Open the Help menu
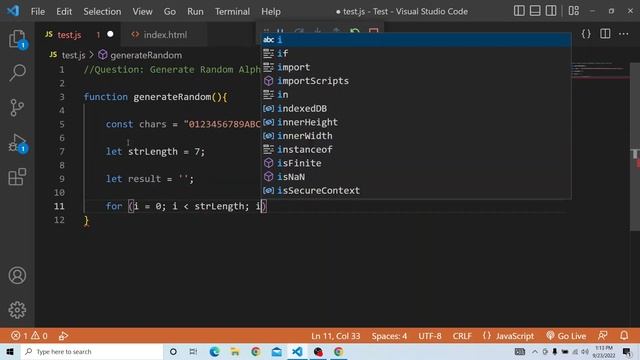640x360 pixels. coord(271,11)
